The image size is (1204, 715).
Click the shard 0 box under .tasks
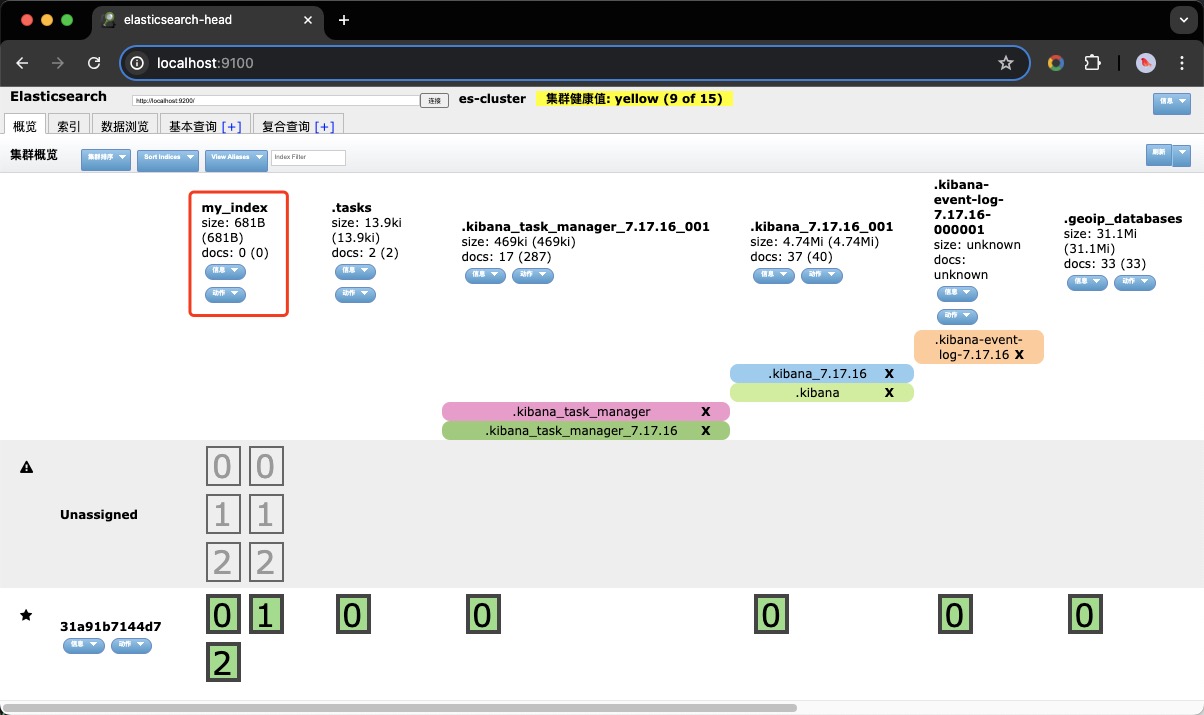point(352,614)
